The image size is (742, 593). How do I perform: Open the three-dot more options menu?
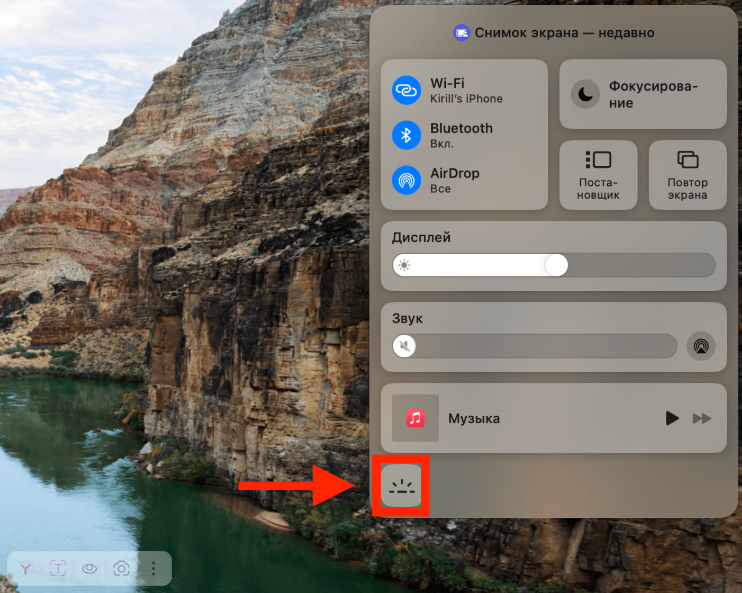coord(153,569)
